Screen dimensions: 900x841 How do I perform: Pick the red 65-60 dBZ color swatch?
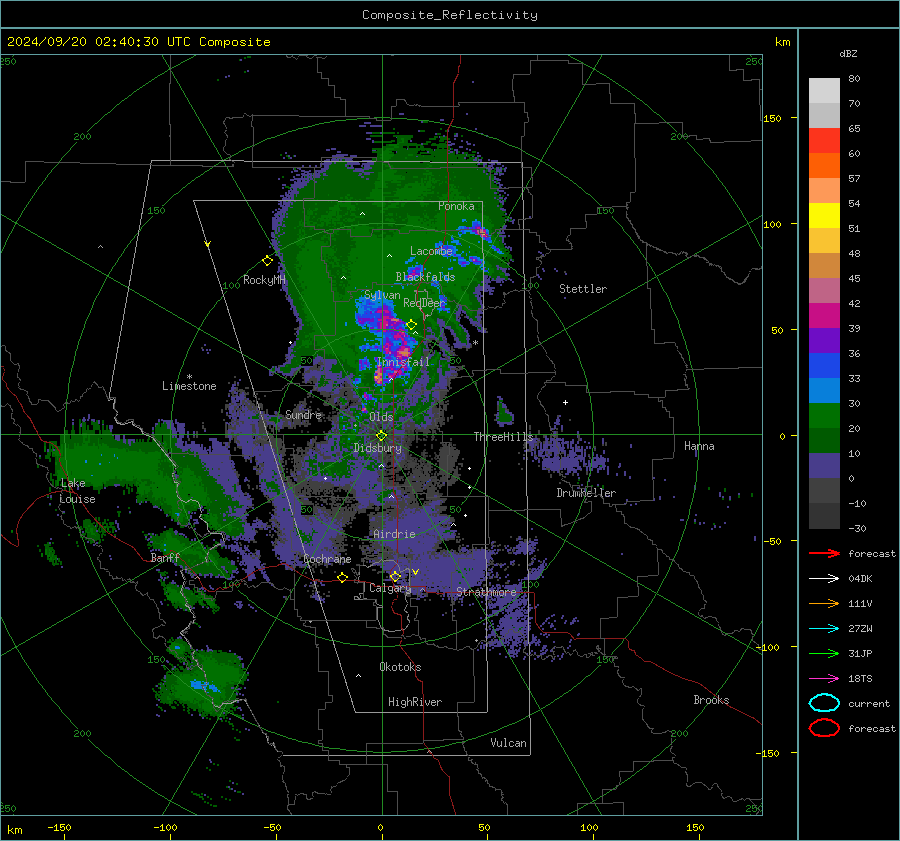pos(824,141)
